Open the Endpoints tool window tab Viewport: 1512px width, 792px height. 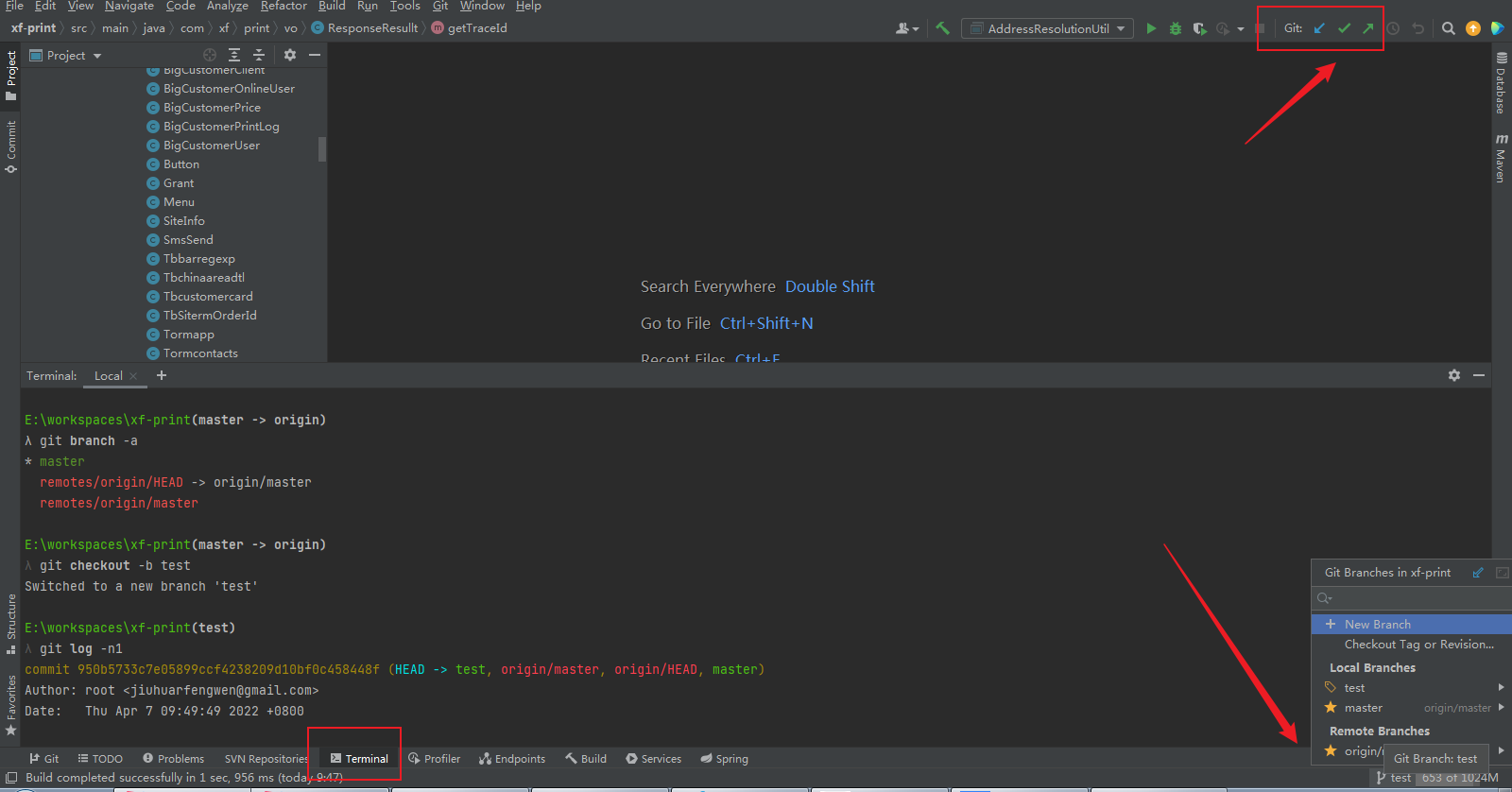[511, 759]
